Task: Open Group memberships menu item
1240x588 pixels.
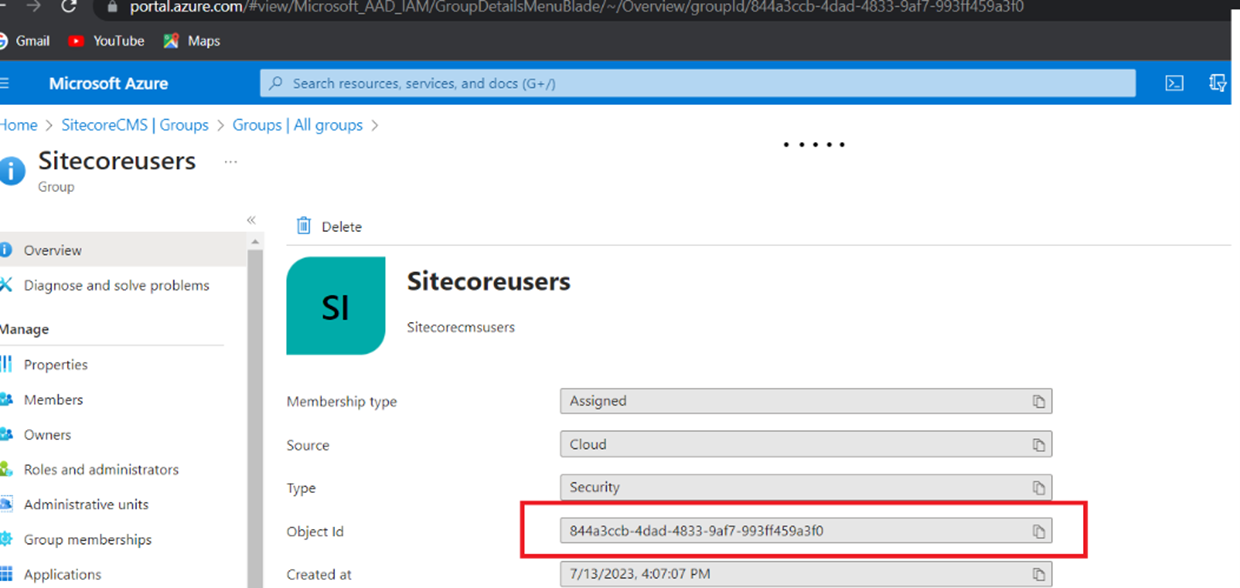Action: coord(88,539)
